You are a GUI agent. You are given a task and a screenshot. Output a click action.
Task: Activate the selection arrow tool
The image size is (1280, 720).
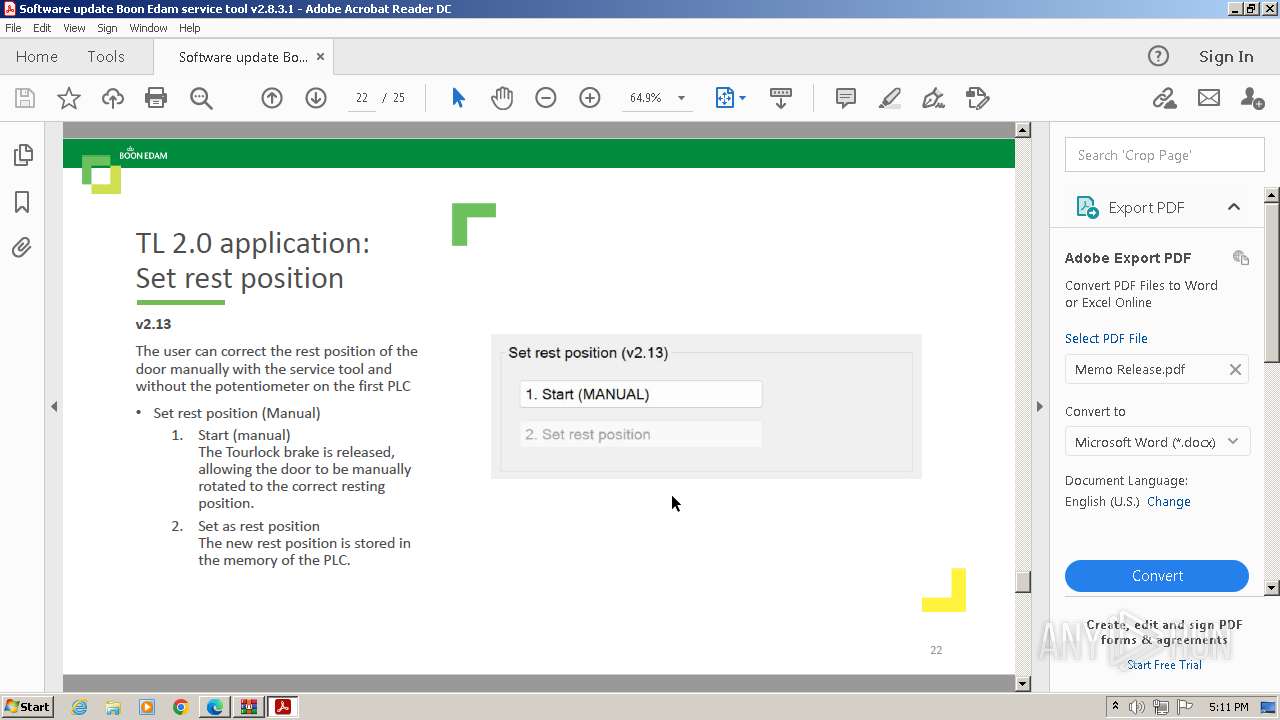458,98
